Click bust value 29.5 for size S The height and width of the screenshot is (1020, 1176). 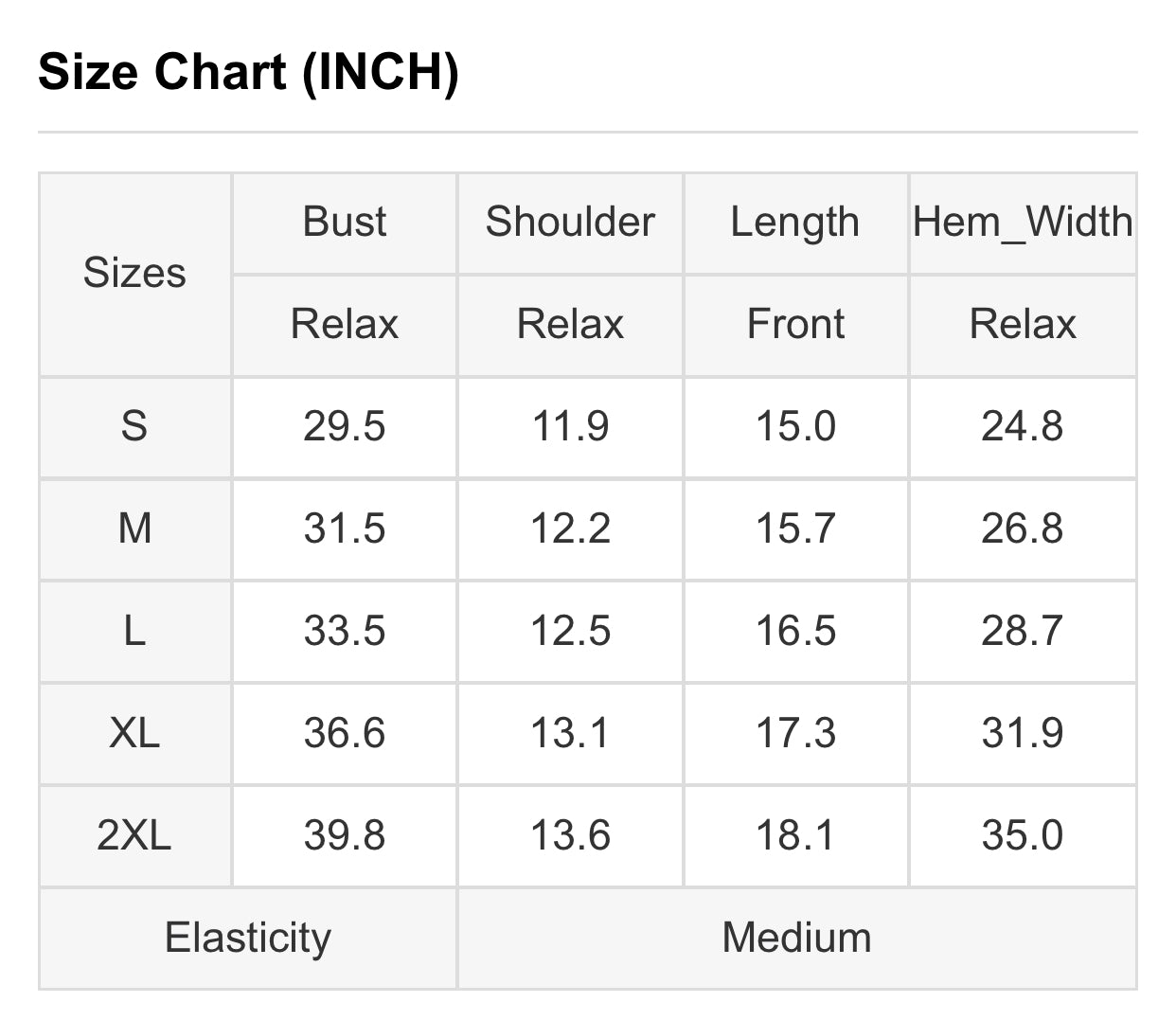[345, 426]
